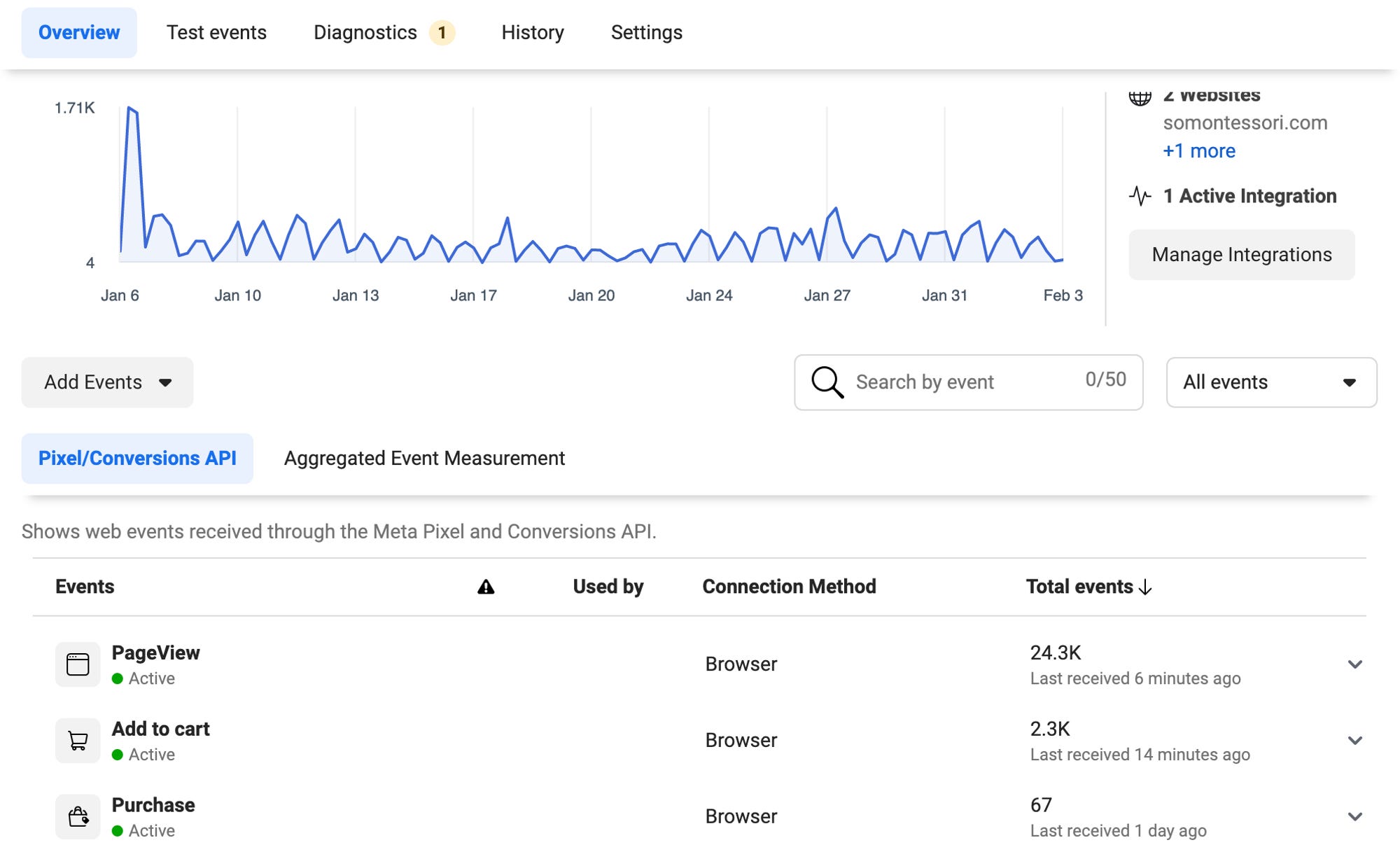Open the Add Events dropdown menu
The width and height of the screenshot is (1400, 859).
[x=107, y=382]
